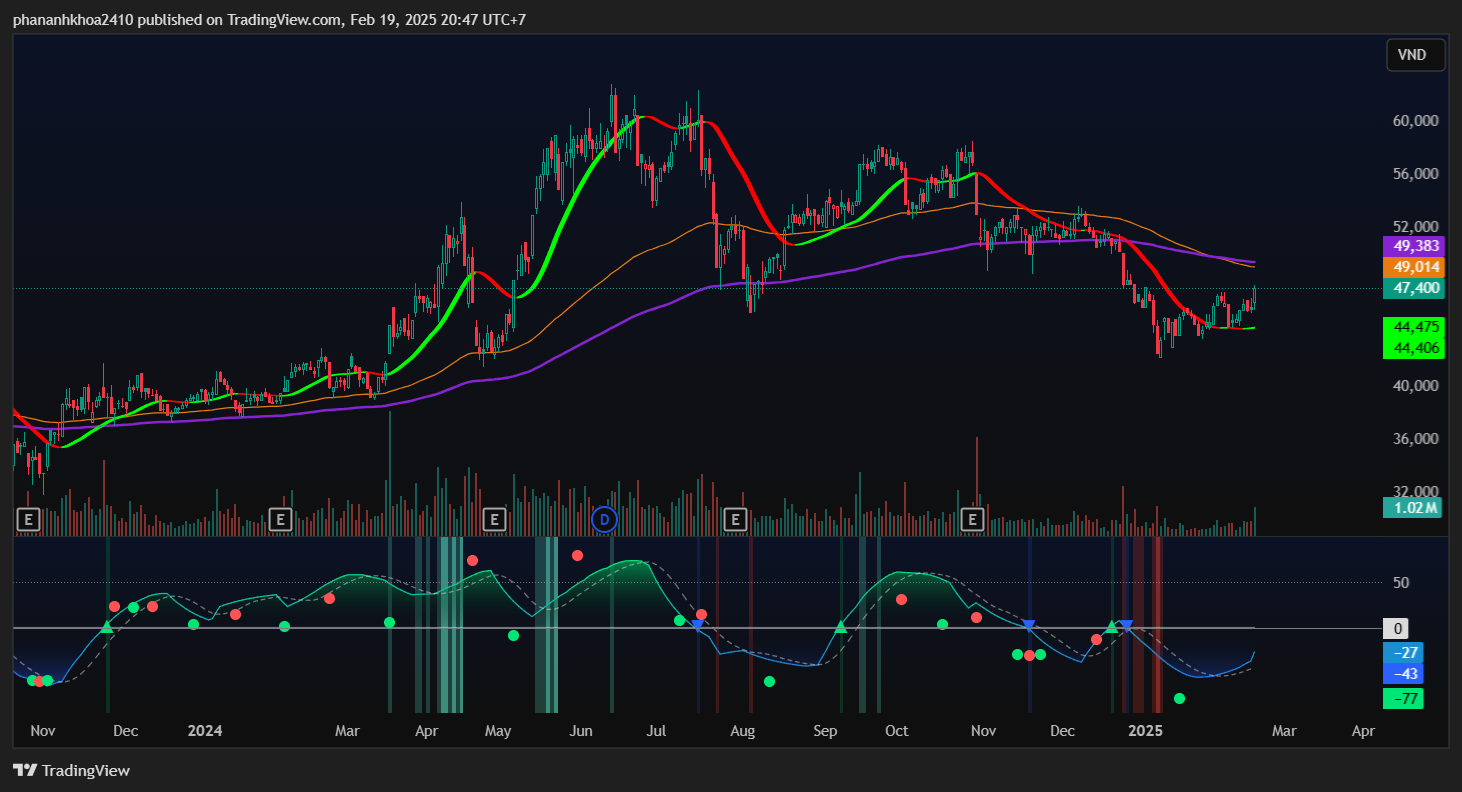Click the 2025 label on time axis
1462x792 pixels.
coord(1145,731)
